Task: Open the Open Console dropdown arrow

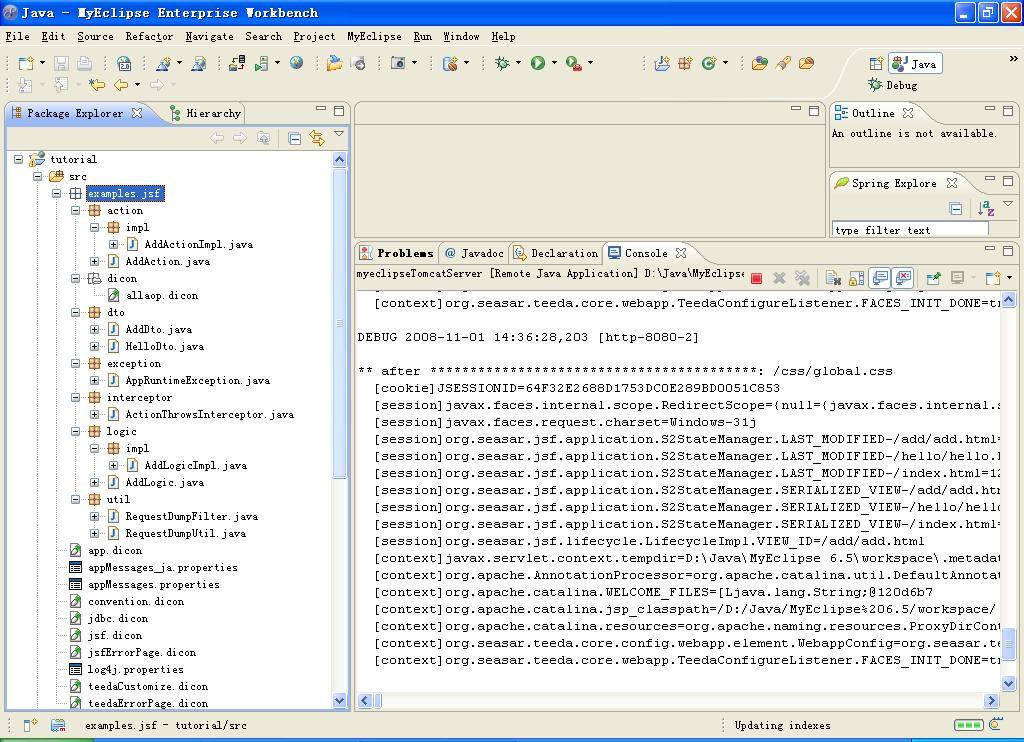Action: pos(1010,278)
